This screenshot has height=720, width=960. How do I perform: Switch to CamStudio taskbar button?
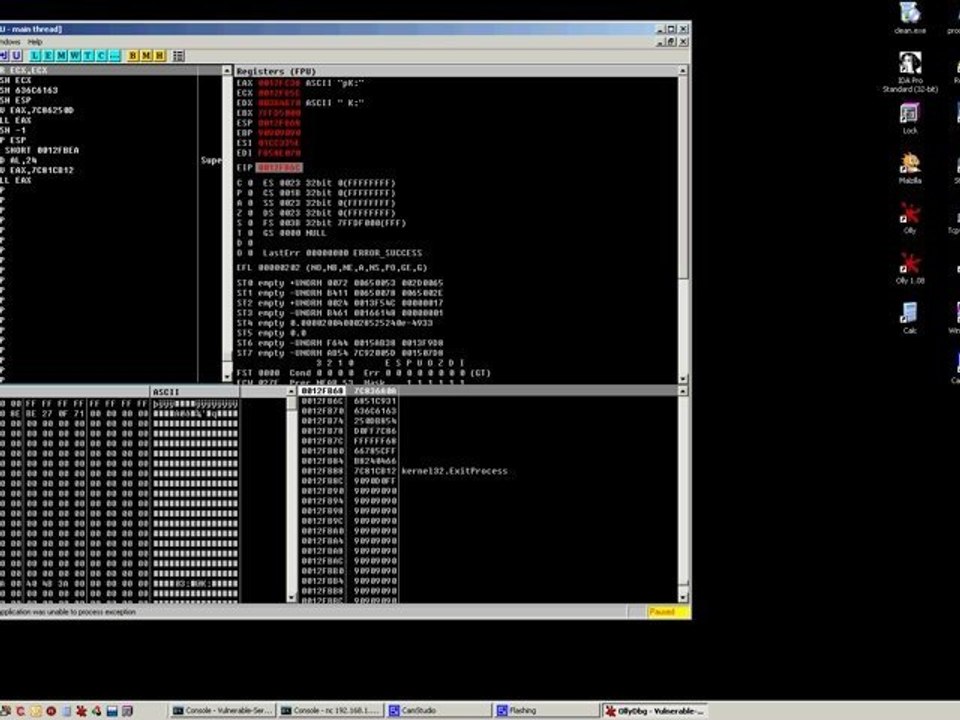point(439,710)
